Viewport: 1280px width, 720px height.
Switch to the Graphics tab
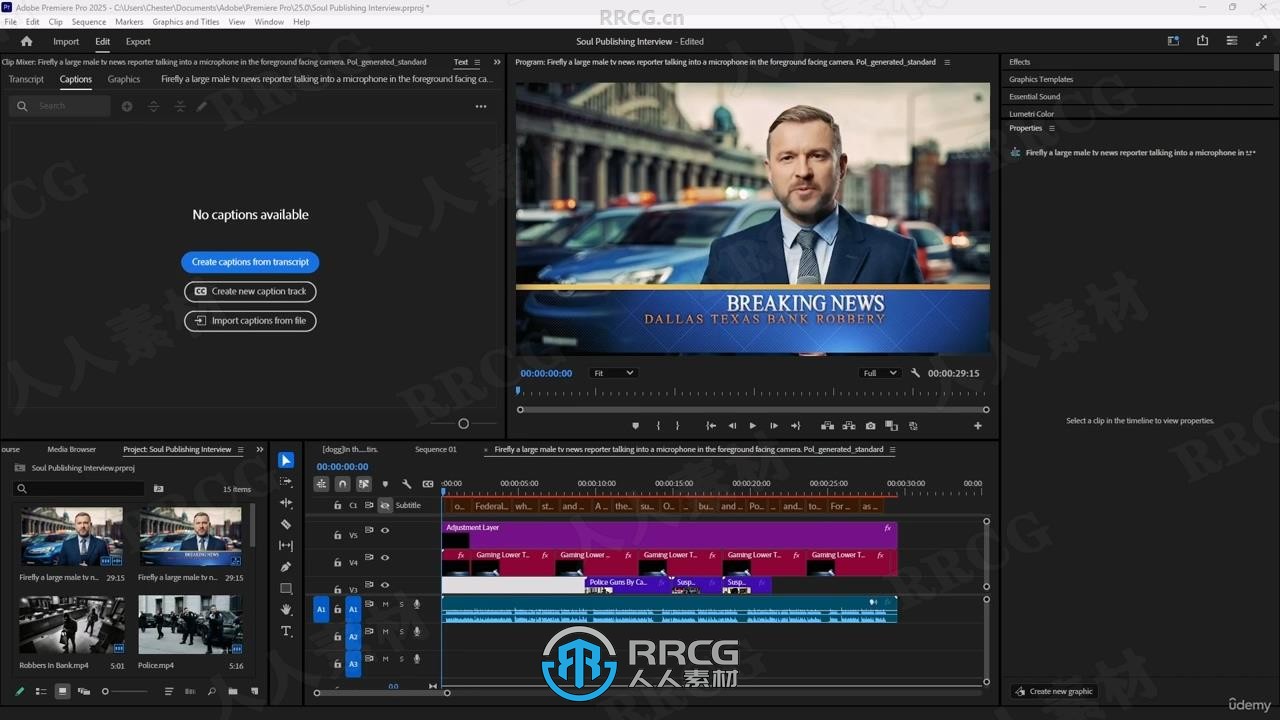[124, 79]
